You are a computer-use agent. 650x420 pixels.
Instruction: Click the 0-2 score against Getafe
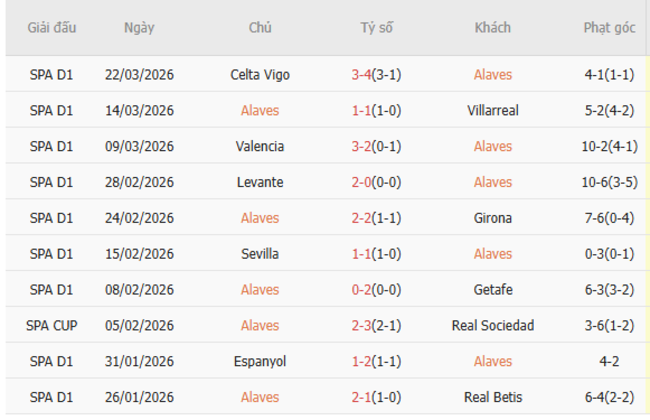pos(363,290)
